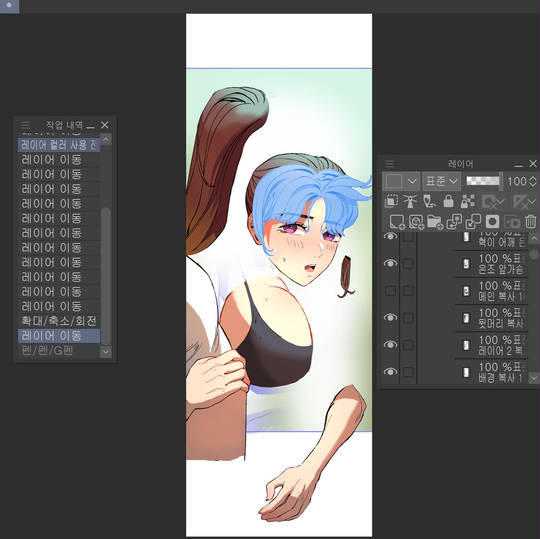Image resolution: width=540 pixels, height=539 pixels.
Task: Select the 뒷머리 복사 layer
Action: 490,318
